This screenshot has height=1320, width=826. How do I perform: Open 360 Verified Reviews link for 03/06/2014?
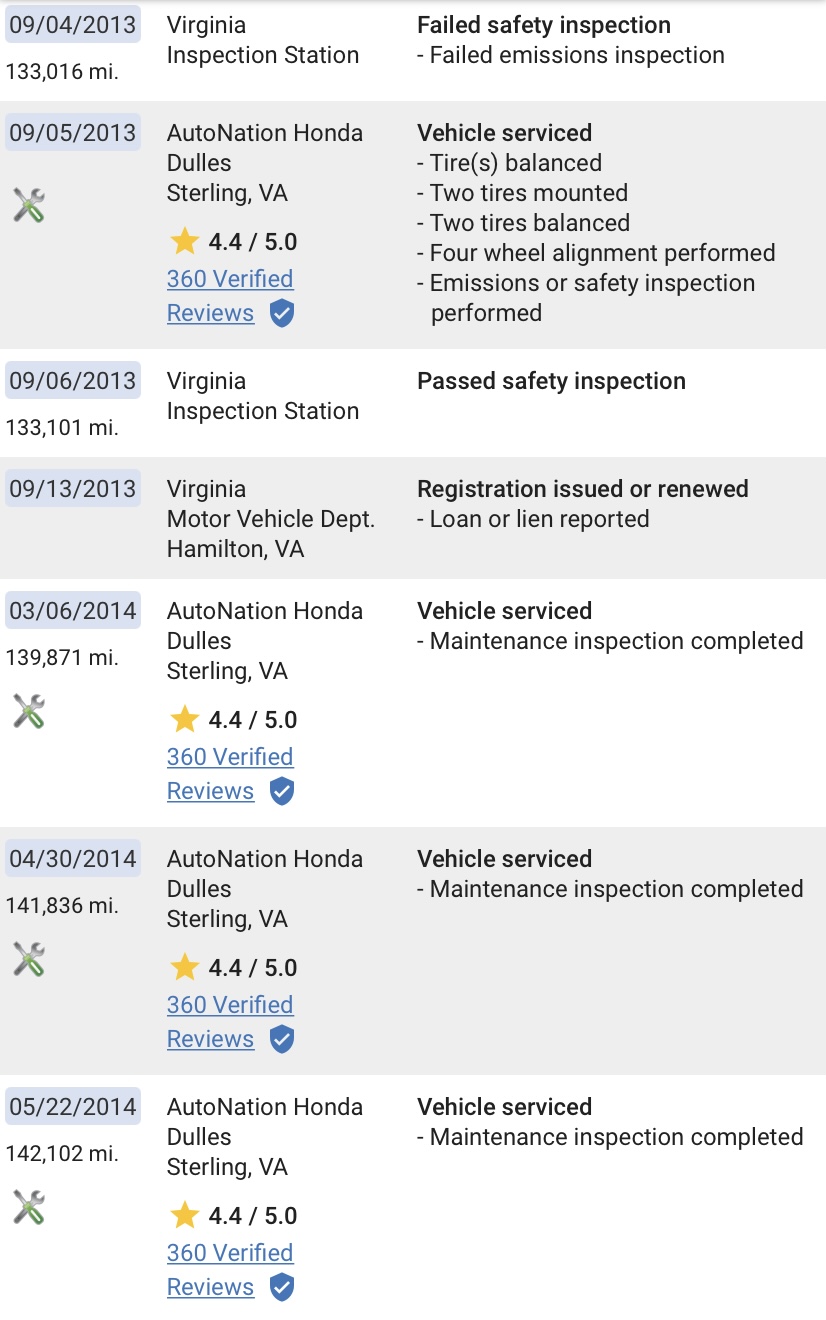pyautogui.click(x=230, y=774)
